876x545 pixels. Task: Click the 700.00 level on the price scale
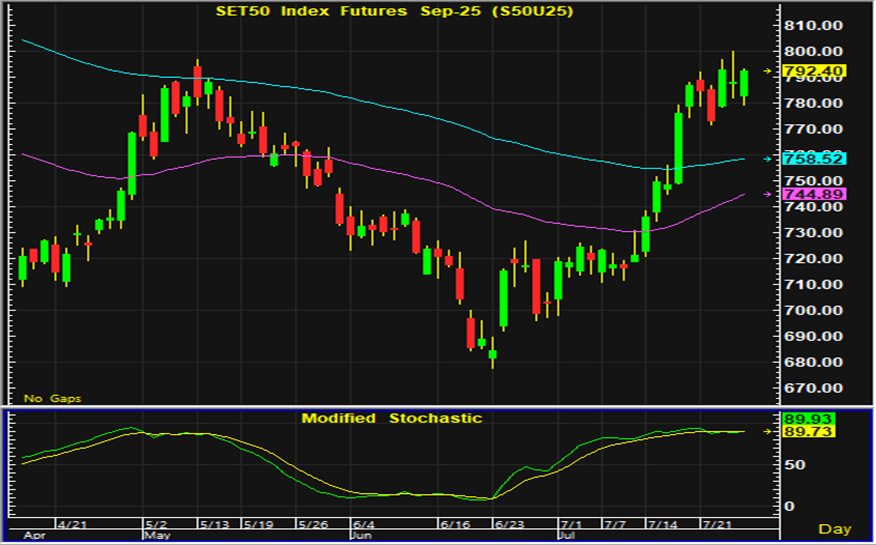[x=815, y=311]
